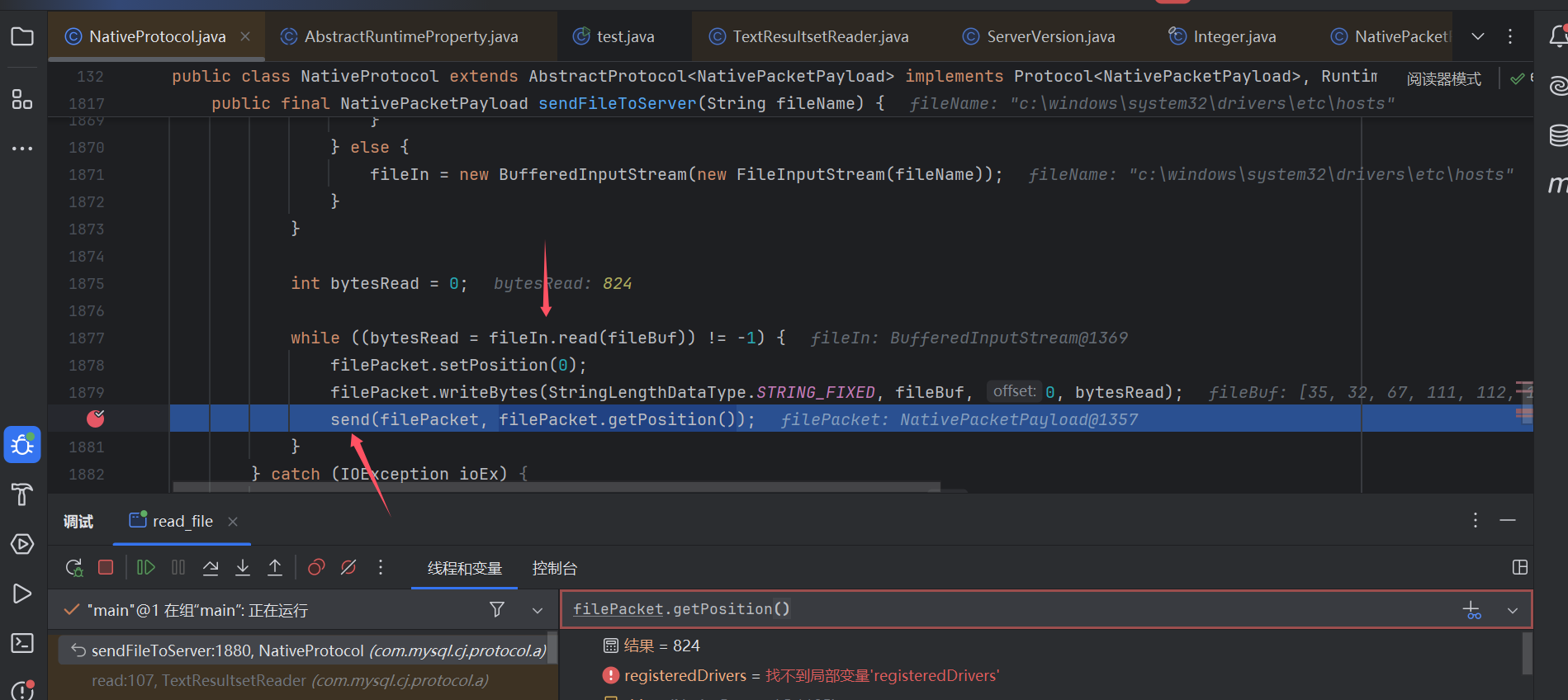This screenshot has width=1568, height=700.
Task: Open the Structure tool window icon
Action: point(22,100)
